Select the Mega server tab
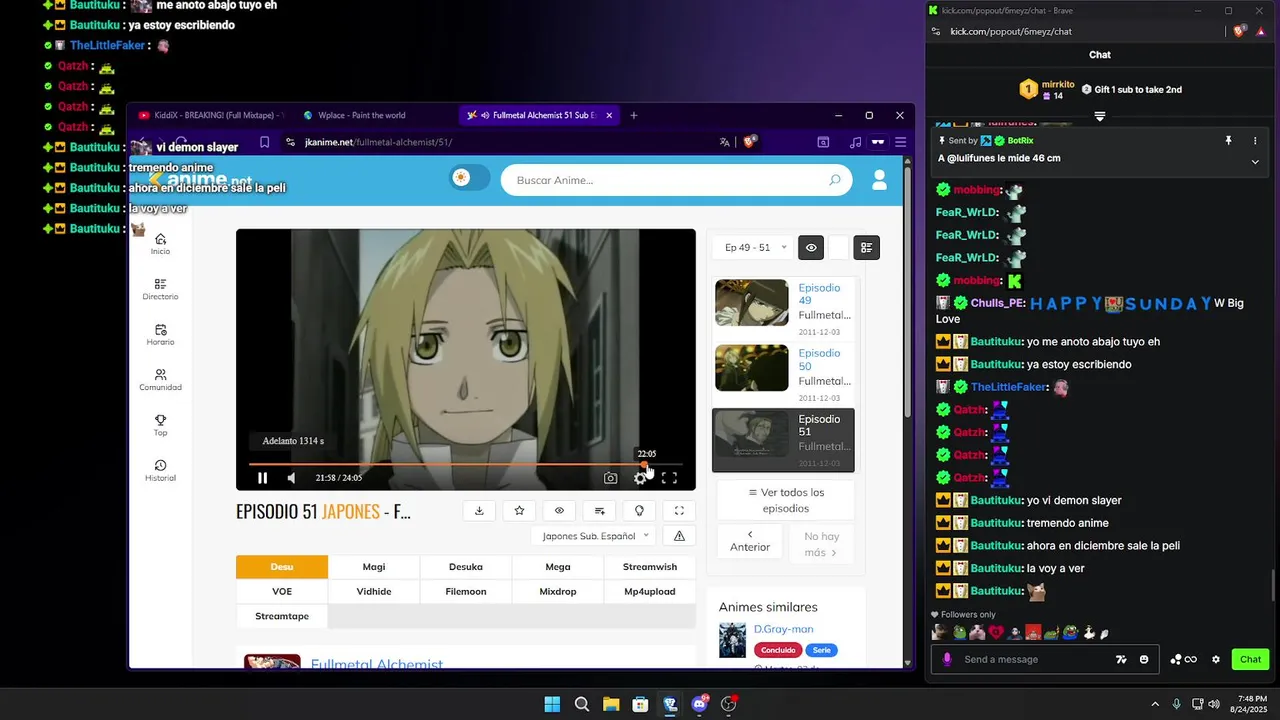This screenshot has height=720, width=1280. 558,567
